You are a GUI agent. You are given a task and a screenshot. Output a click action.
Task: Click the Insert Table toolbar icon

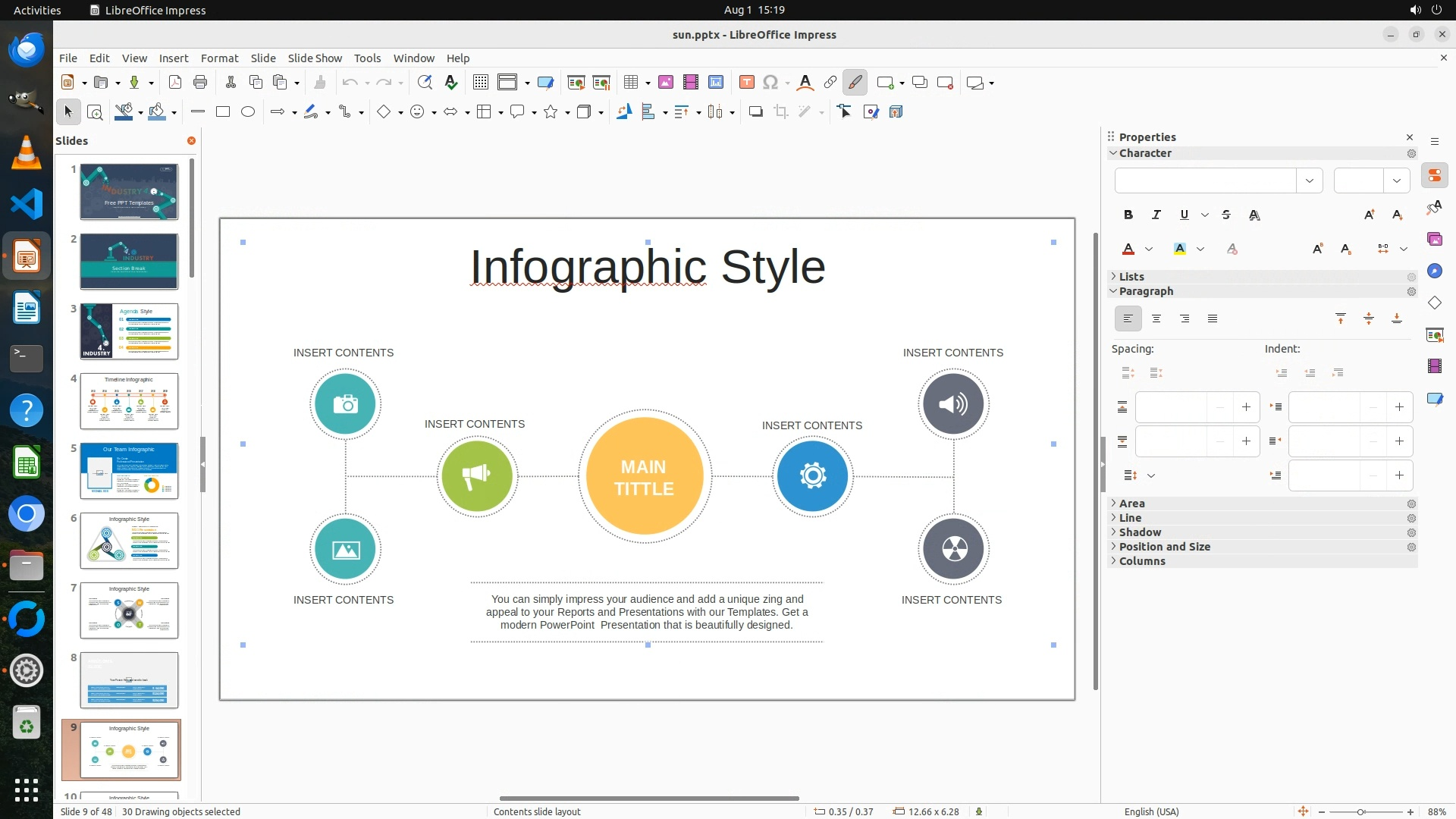point(630,83)
